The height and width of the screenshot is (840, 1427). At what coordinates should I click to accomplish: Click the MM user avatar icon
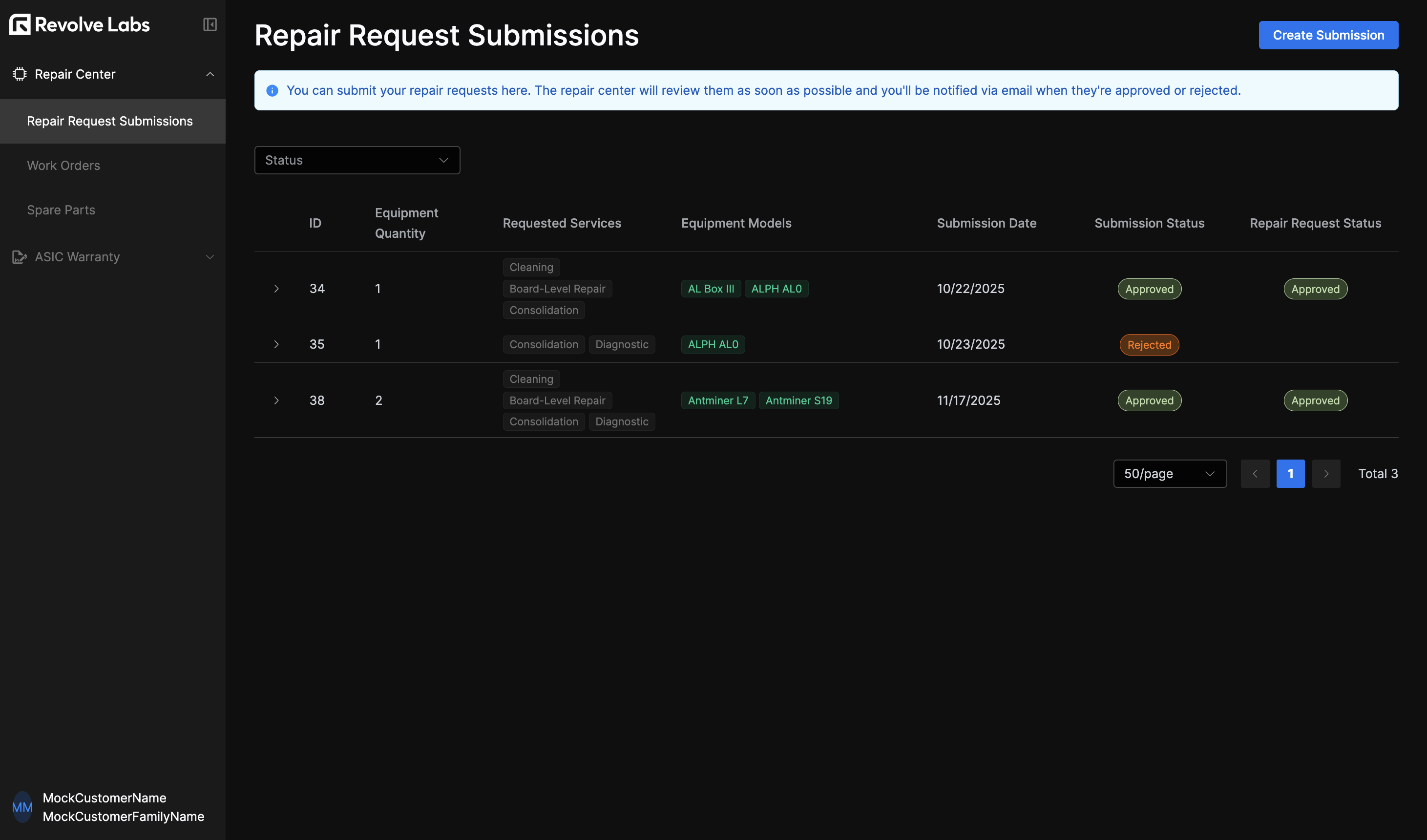(x=22, y=807)
